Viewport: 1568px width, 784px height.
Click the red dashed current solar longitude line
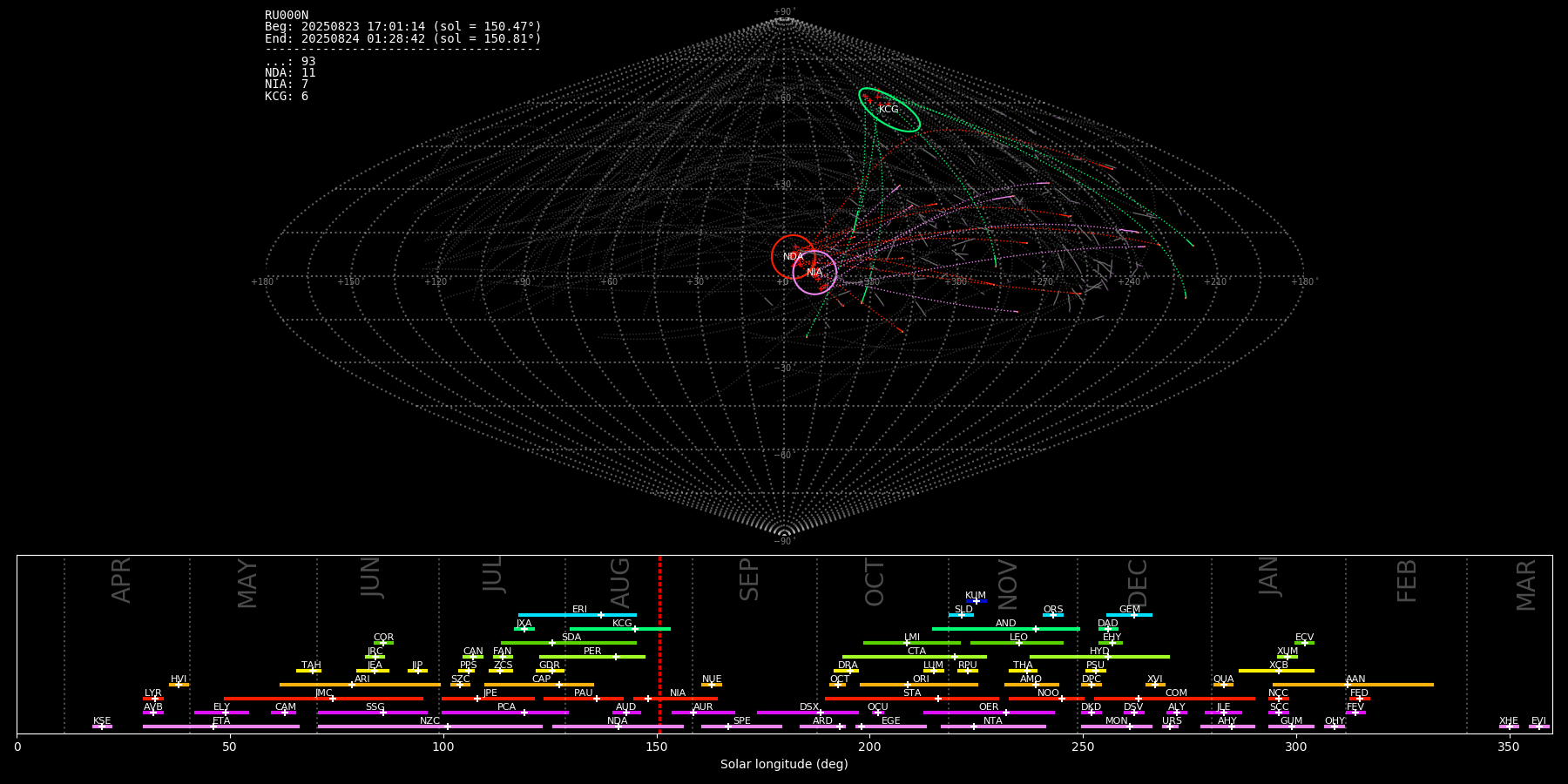(x=659, y=645)
